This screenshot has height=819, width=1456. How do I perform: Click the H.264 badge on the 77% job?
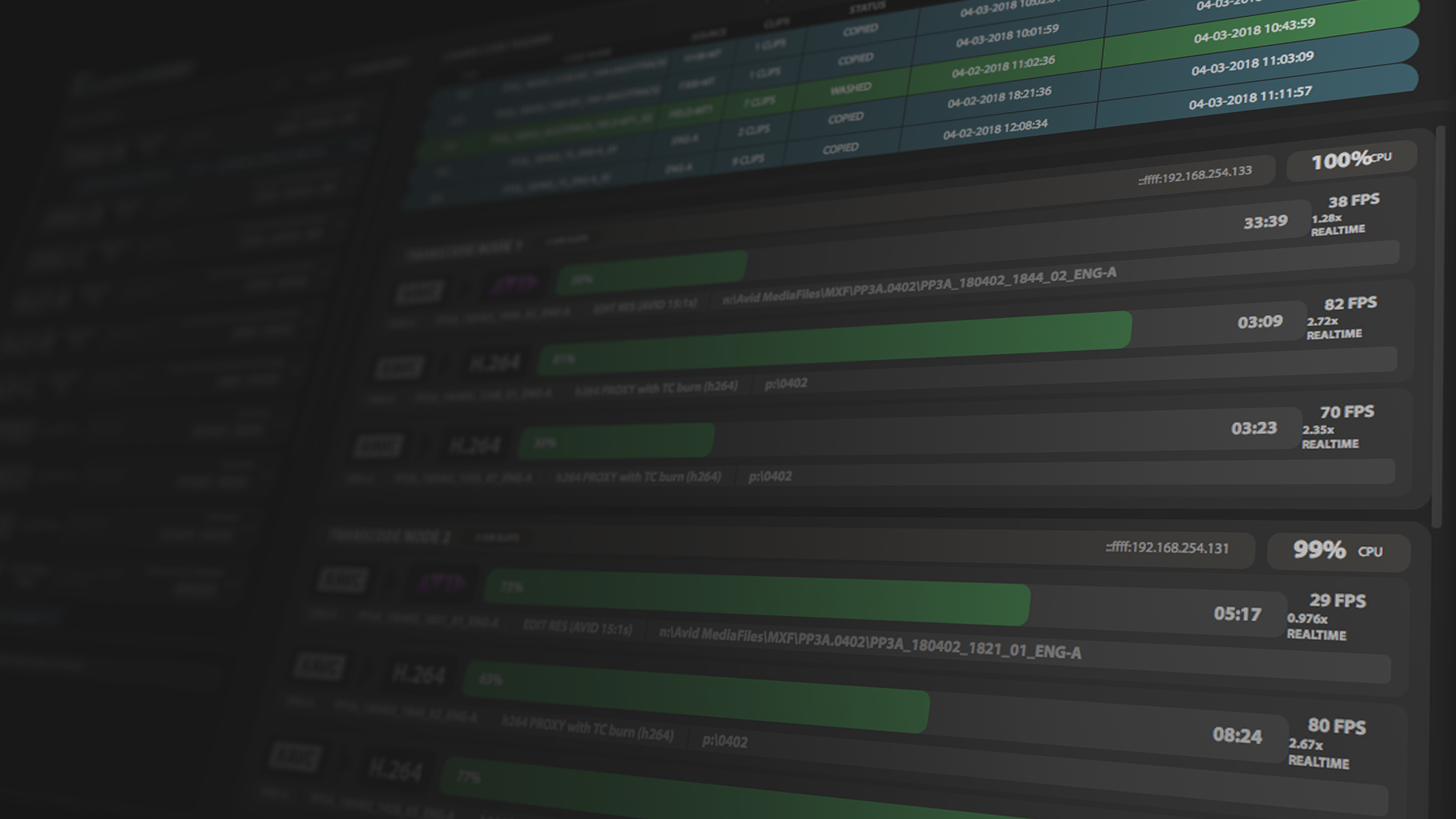pos(395,770)
